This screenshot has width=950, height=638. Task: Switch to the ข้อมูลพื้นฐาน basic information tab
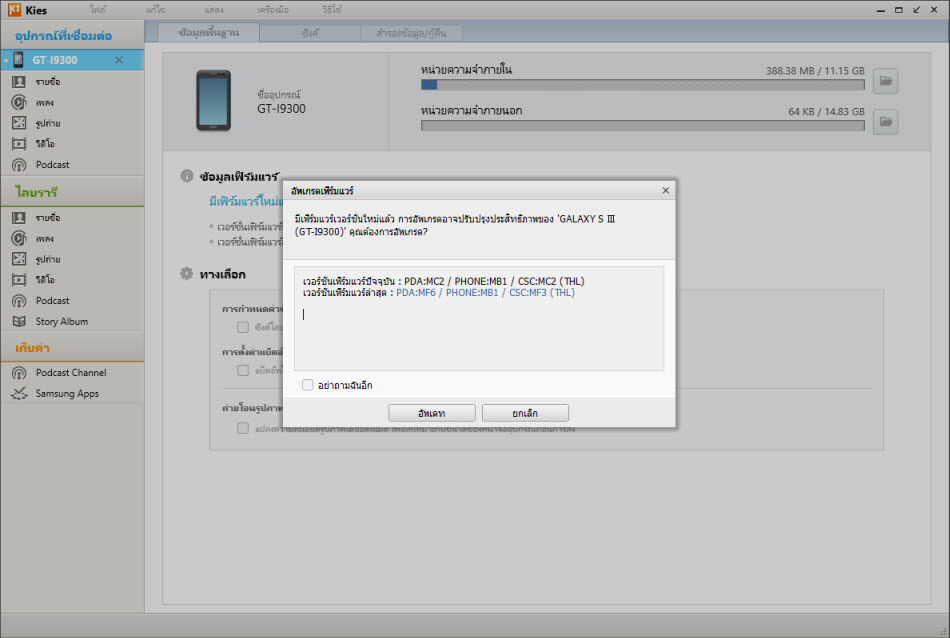(208, 33)
